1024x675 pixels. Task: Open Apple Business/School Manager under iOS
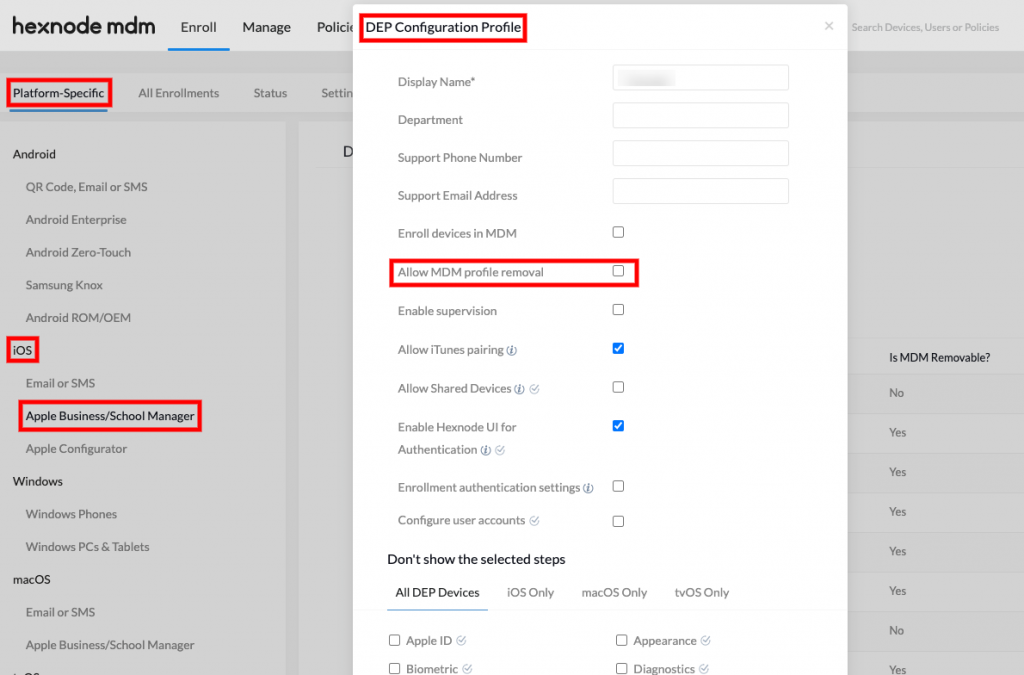[x=110, y=416]
